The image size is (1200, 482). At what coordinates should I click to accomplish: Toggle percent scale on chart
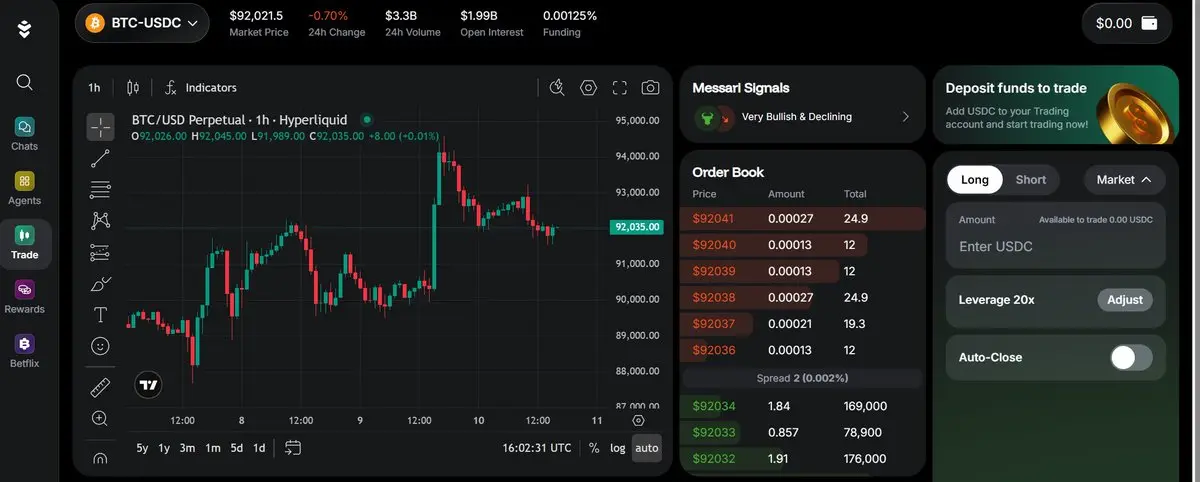[x=594, y=448]
